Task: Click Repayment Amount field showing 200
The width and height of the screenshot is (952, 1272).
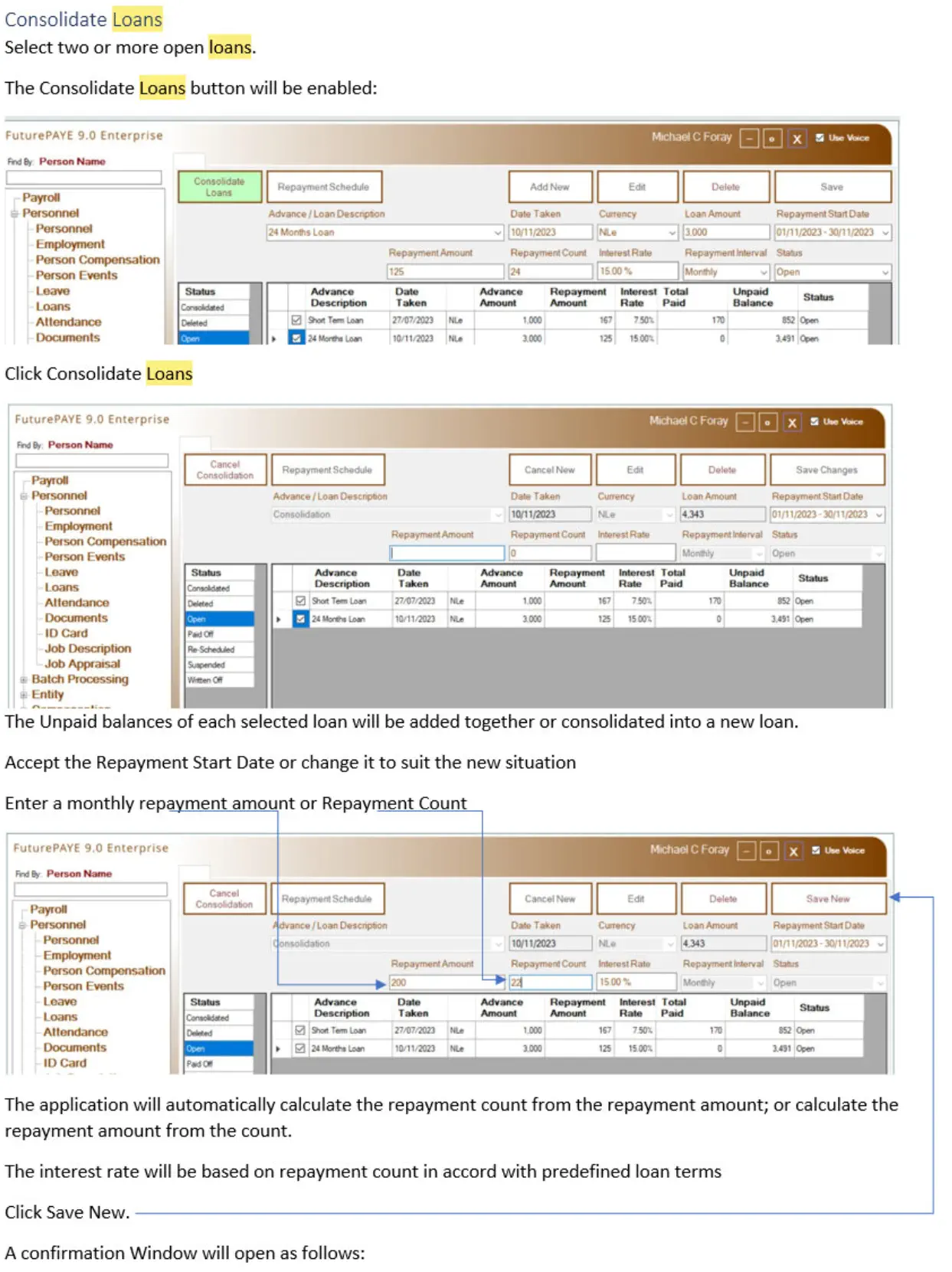Action: pyautogui.click(x=447, y=983)
